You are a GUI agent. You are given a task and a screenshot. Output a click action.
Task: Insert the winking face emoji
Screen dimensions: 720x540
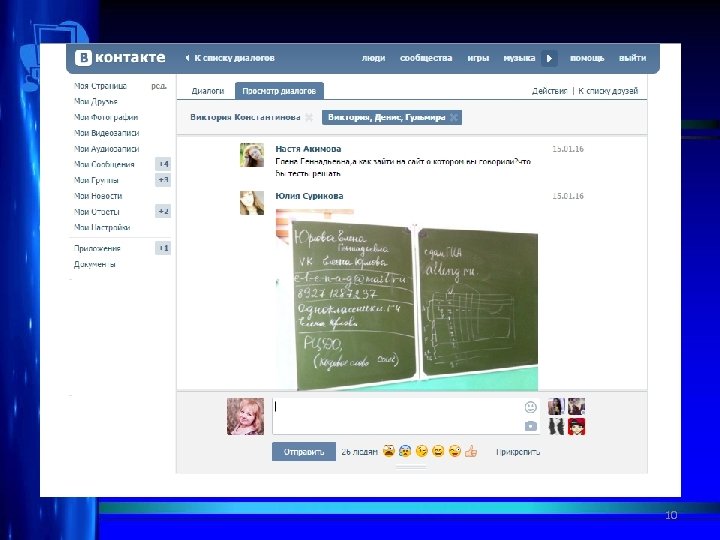(422, 451)
